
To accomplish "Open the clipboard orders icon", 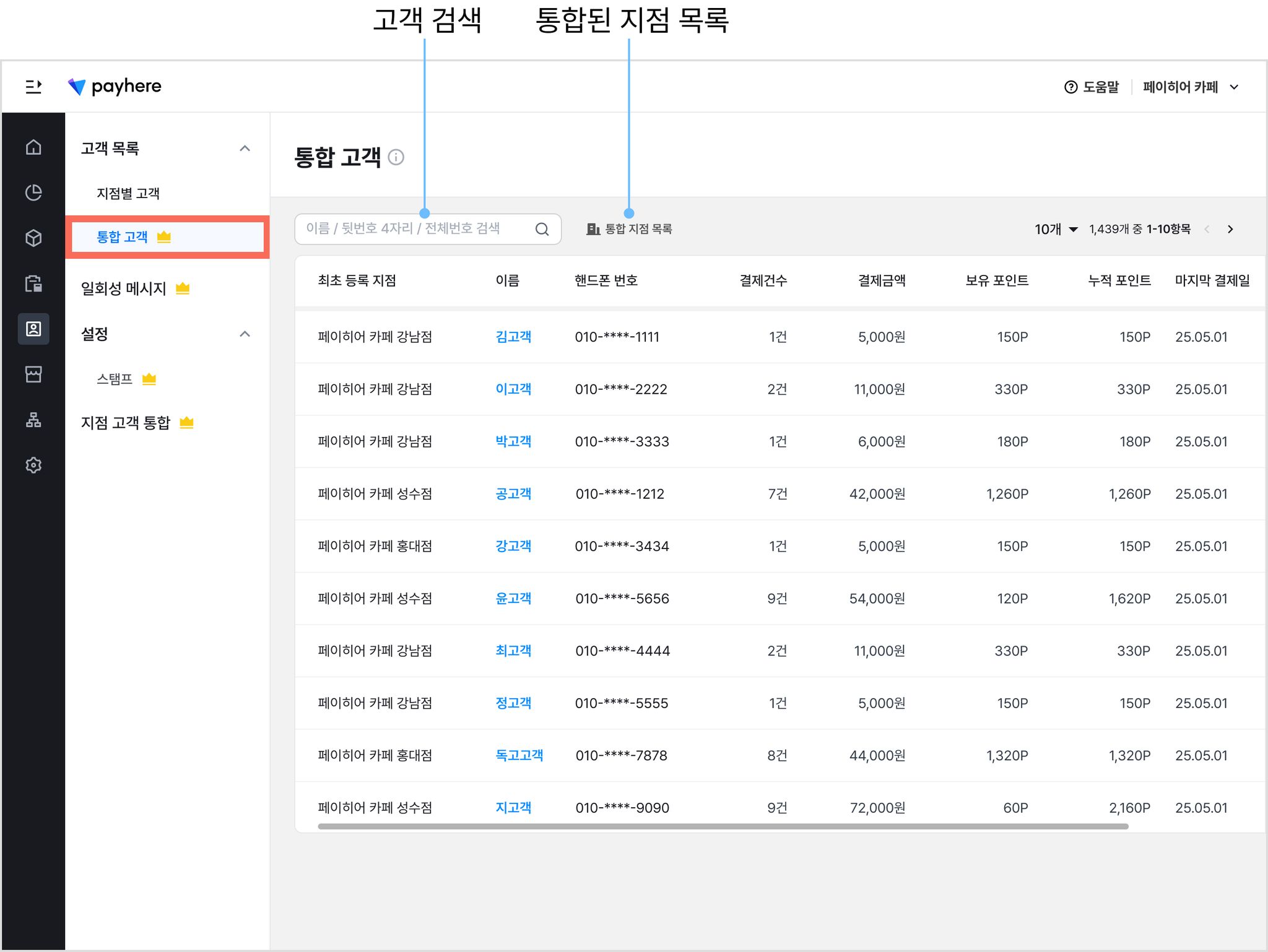I will point(33,283).
